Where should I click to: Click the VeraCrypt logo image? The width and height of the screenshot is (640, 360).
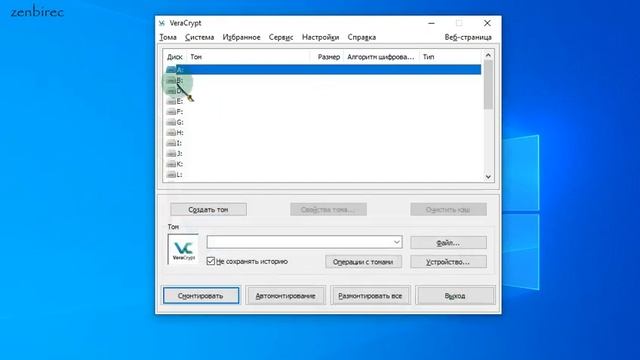[183, 249]
